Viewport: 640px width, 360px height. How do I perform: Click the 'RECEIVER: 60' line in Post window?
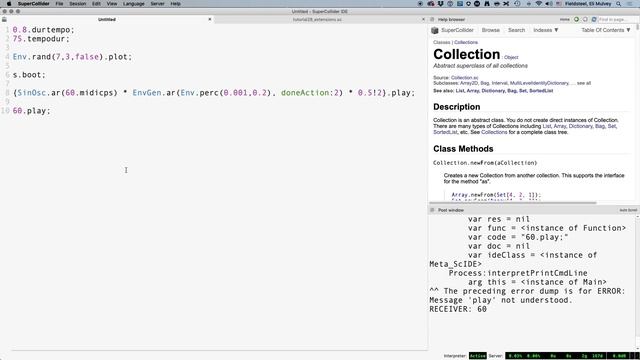click(x=458, y=309)
